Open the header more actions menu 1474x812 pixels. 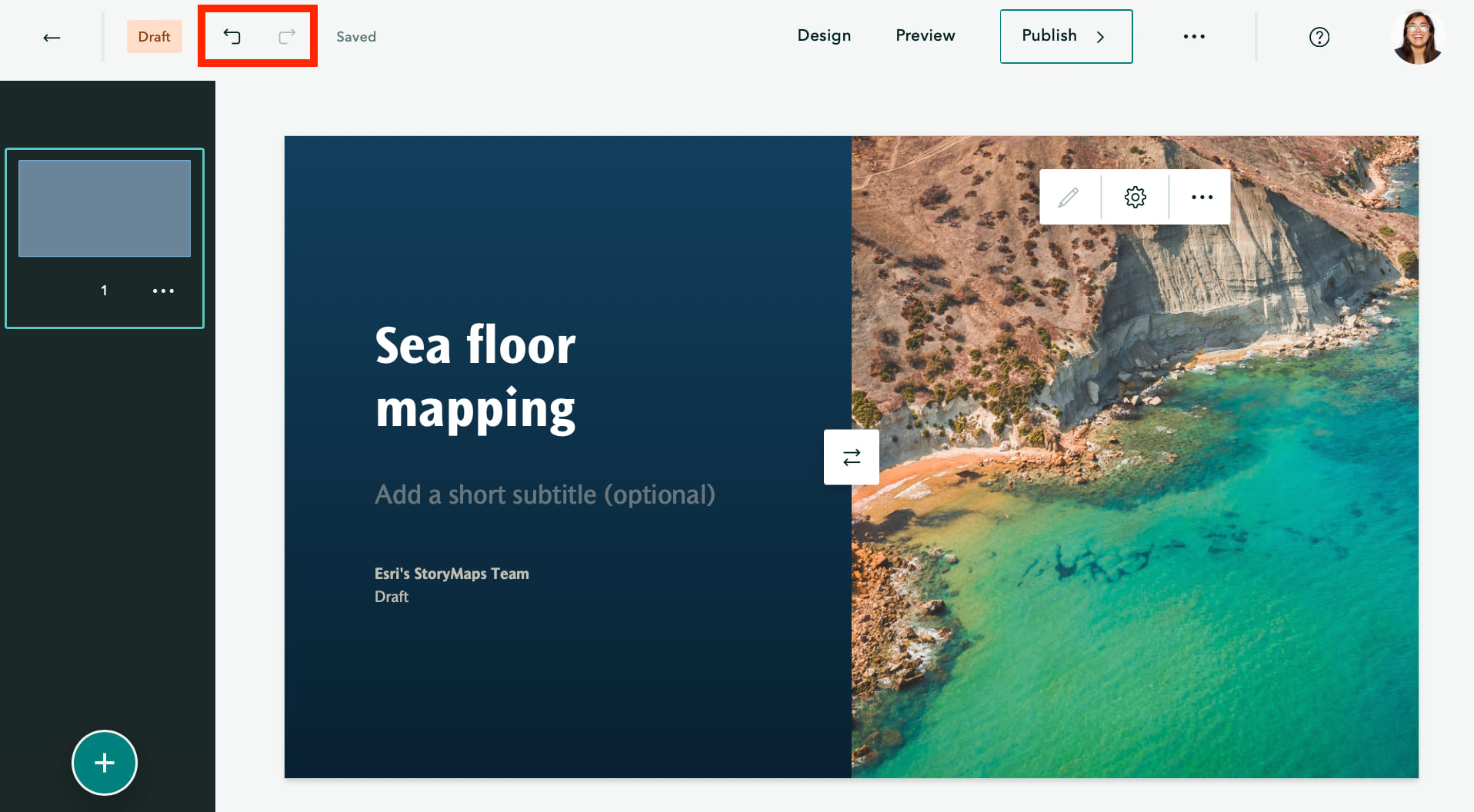1194,36
